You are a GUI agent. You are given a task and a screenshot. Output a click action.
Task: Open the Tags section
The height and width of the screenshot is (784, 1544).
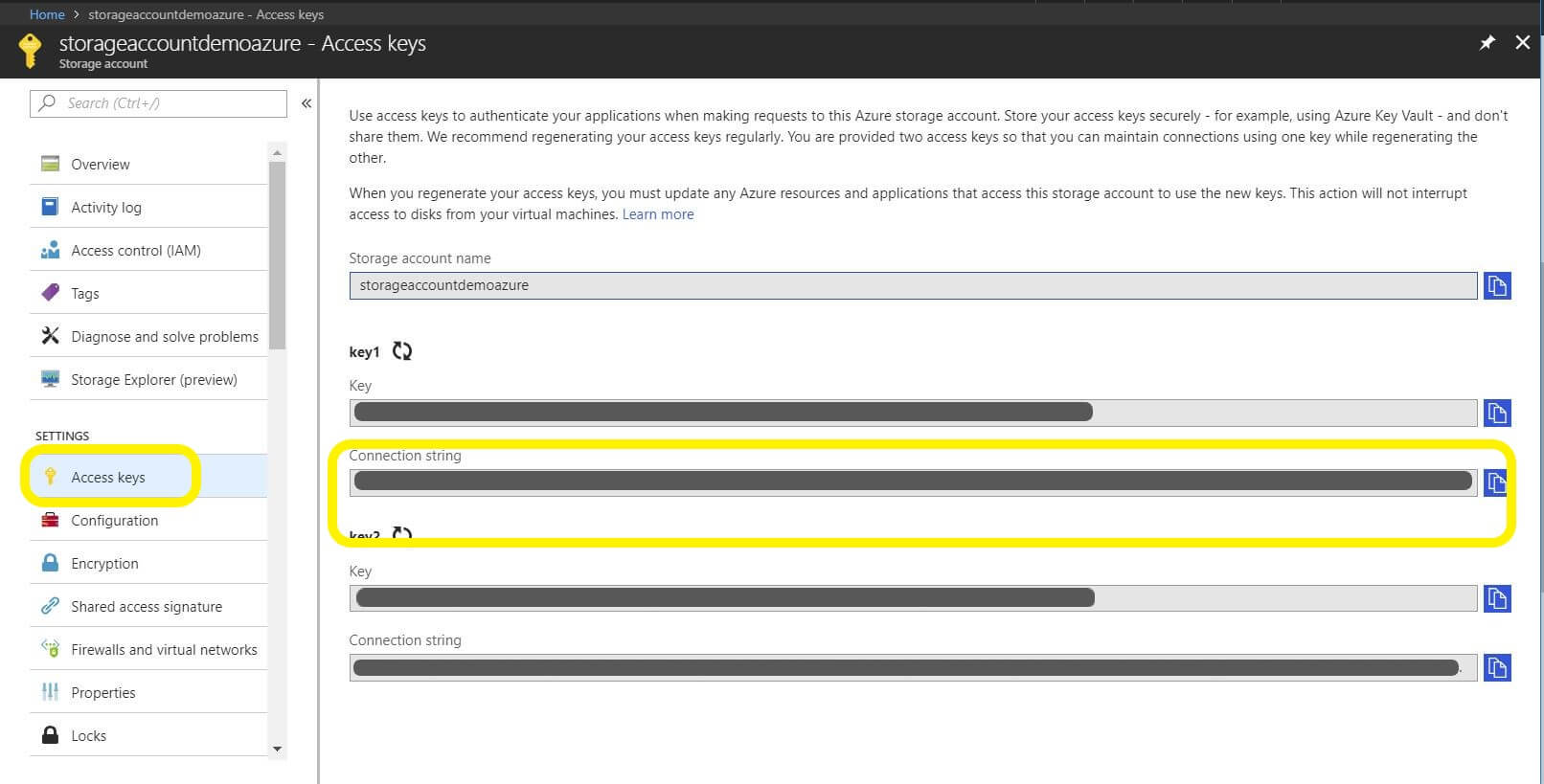coord(148,293)
